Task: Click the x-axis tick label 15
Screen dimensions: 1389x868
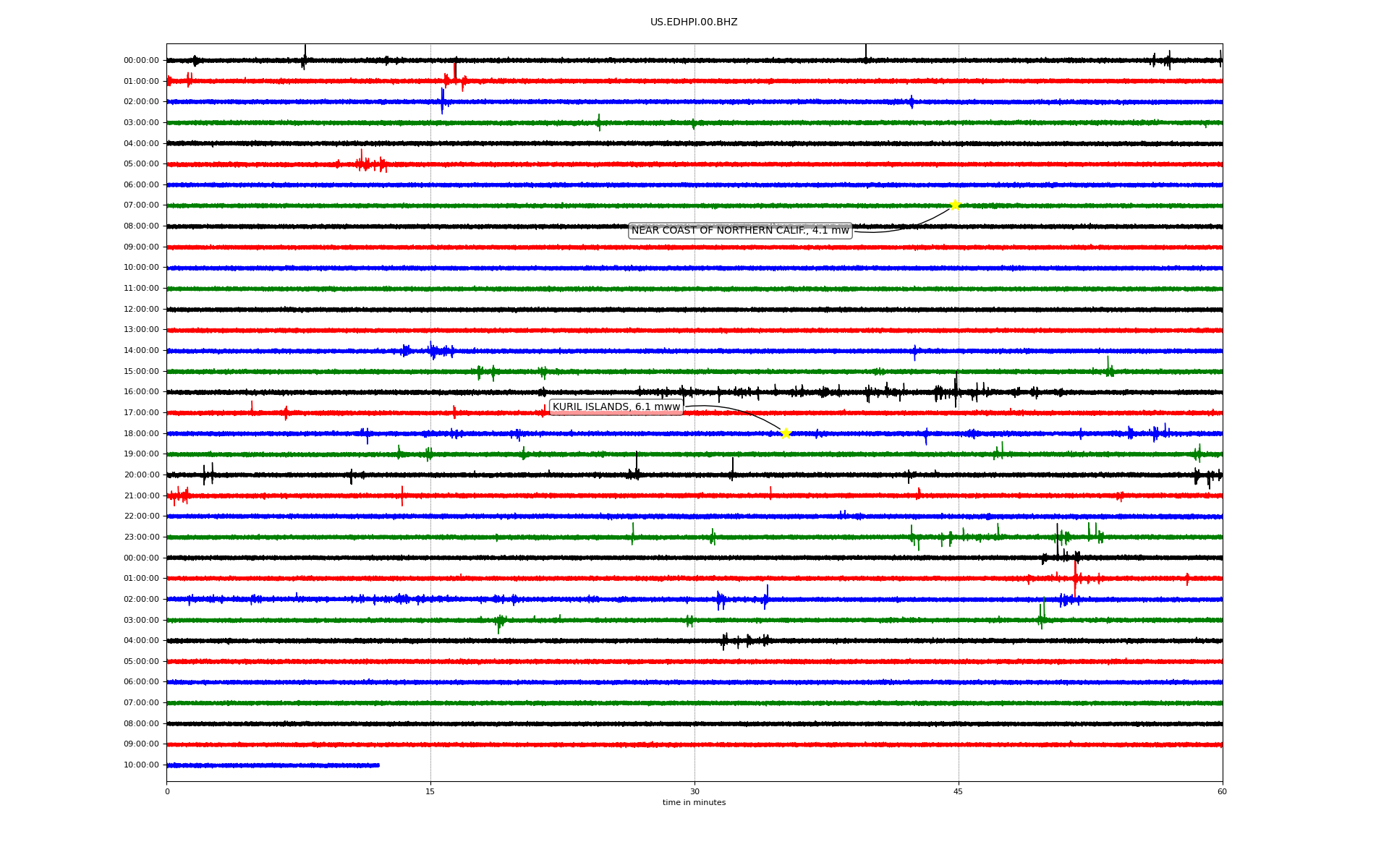Action: pos(430,791)
